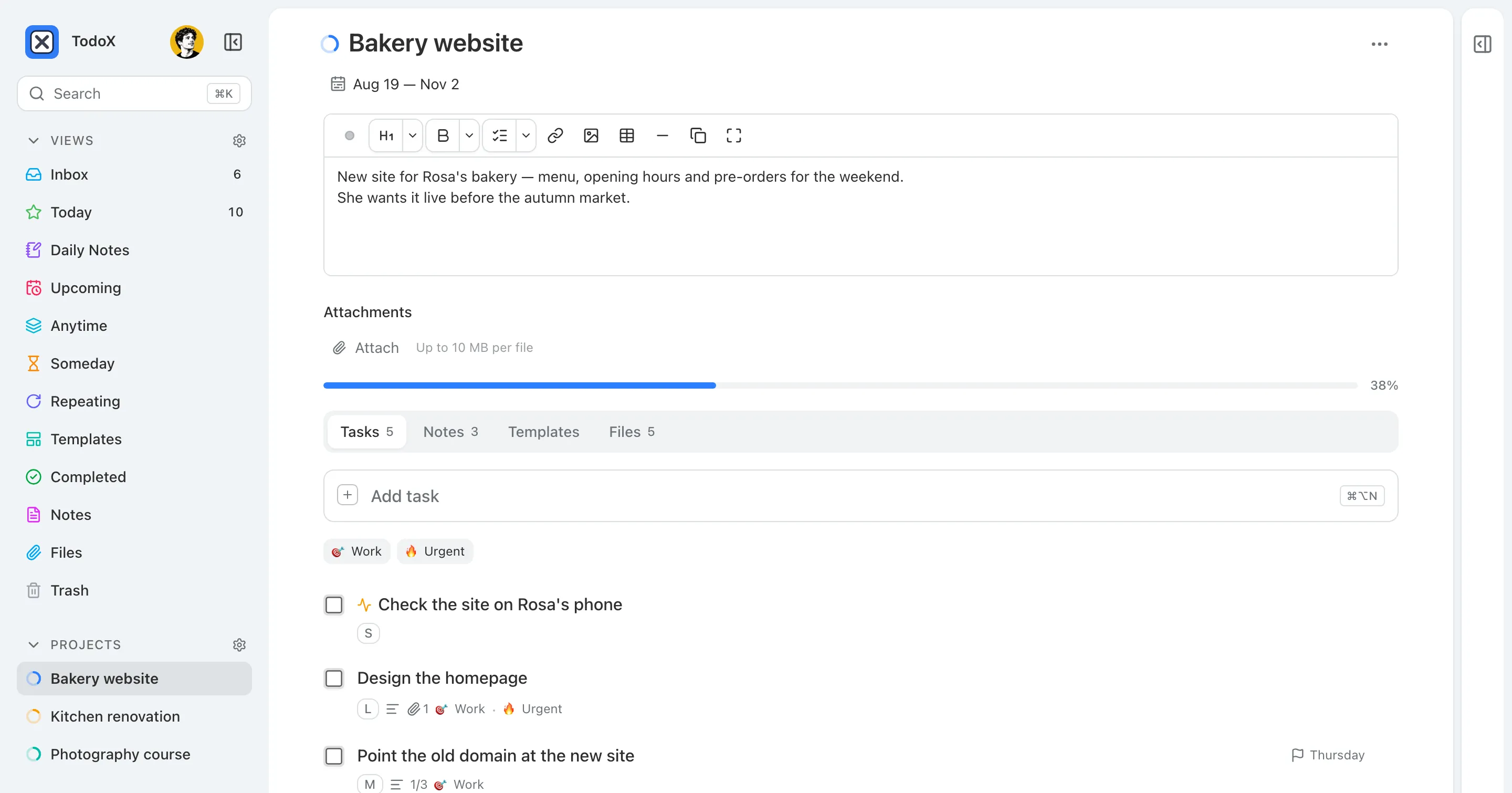This screenshot has height=793, width=1512.
Task: Check off Design the homepage task
Action: point(334,679)
